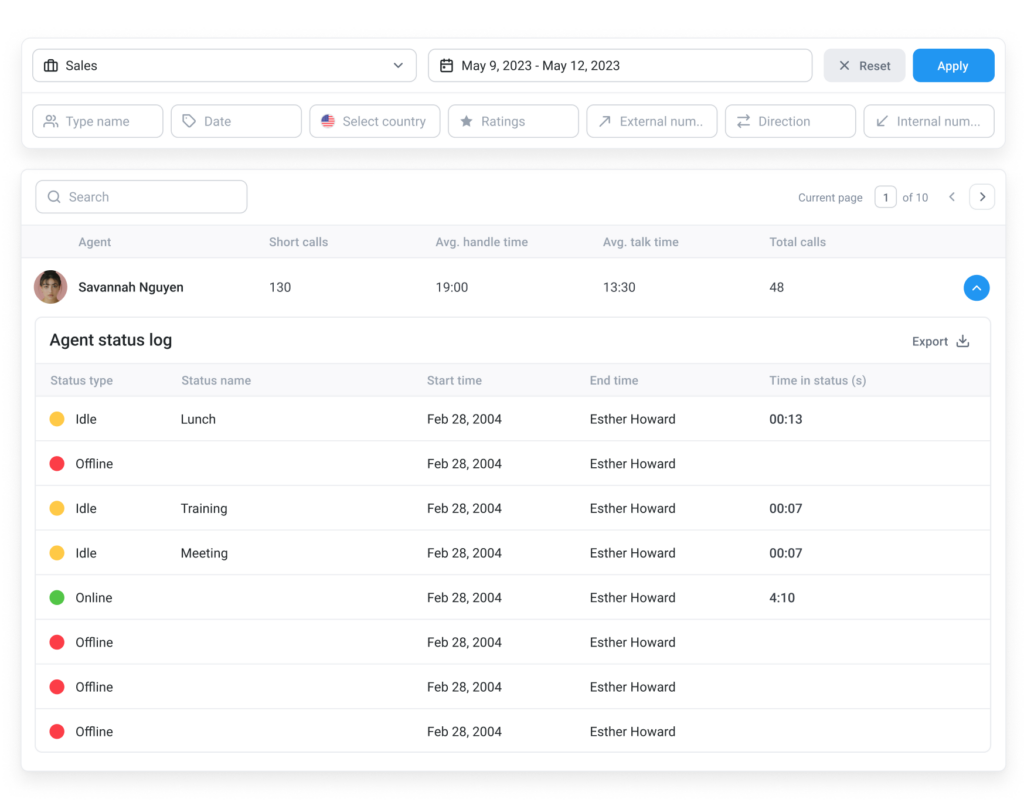
Task: Click the Export download icon
Action: 963,341
